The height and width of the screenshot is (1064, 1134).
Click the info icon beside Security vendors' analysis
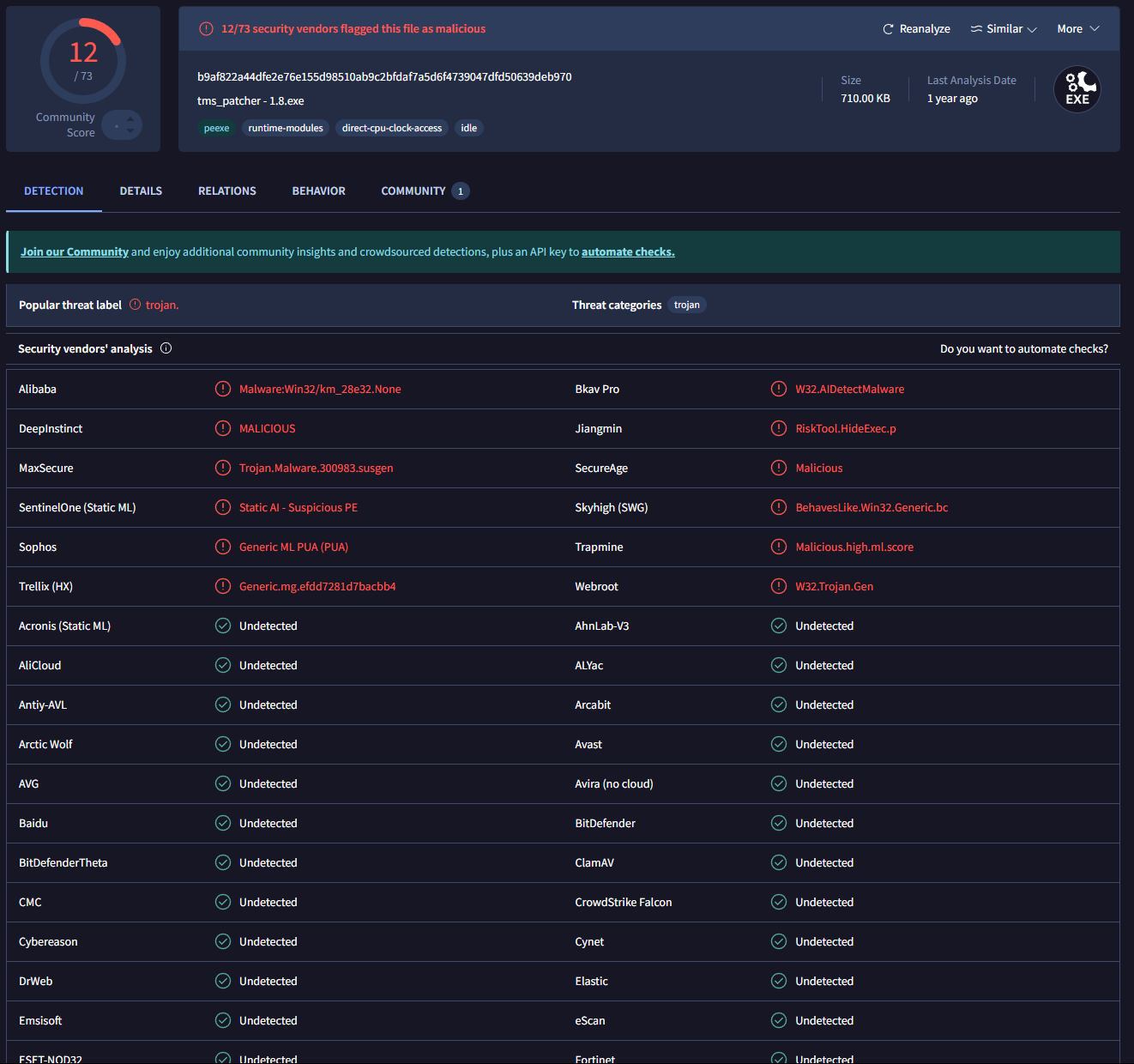(x=166, y=348)
